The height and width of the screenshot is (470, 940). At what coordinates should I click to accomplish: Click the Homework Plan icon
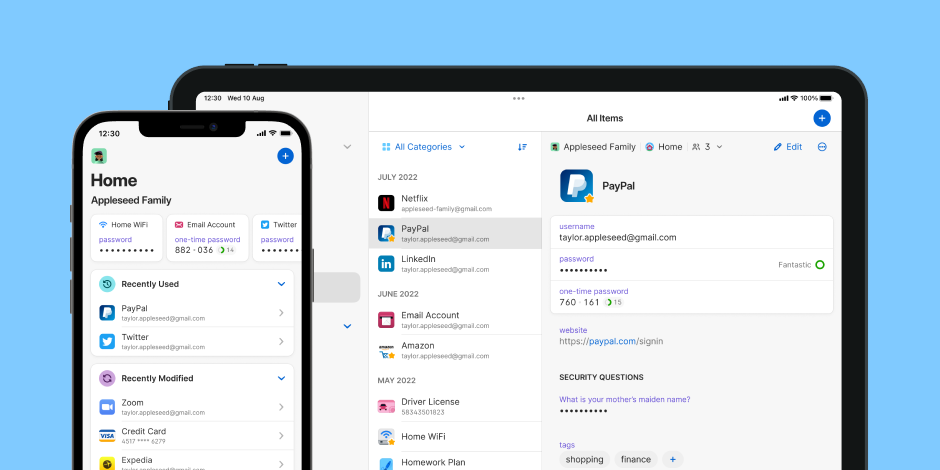386,463
